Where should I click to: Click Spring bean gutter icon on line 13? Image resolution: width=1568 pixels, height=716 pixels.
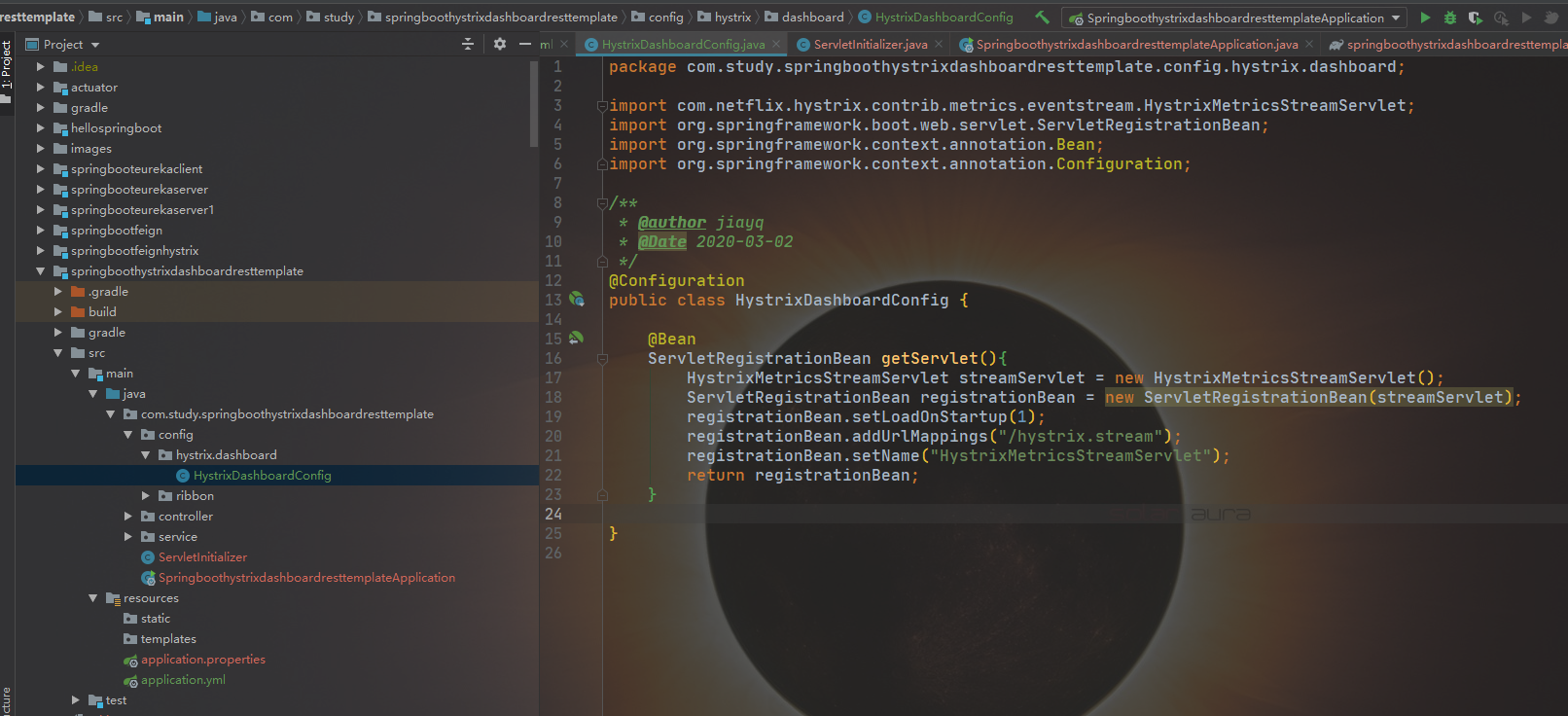[x=577, y=300]
